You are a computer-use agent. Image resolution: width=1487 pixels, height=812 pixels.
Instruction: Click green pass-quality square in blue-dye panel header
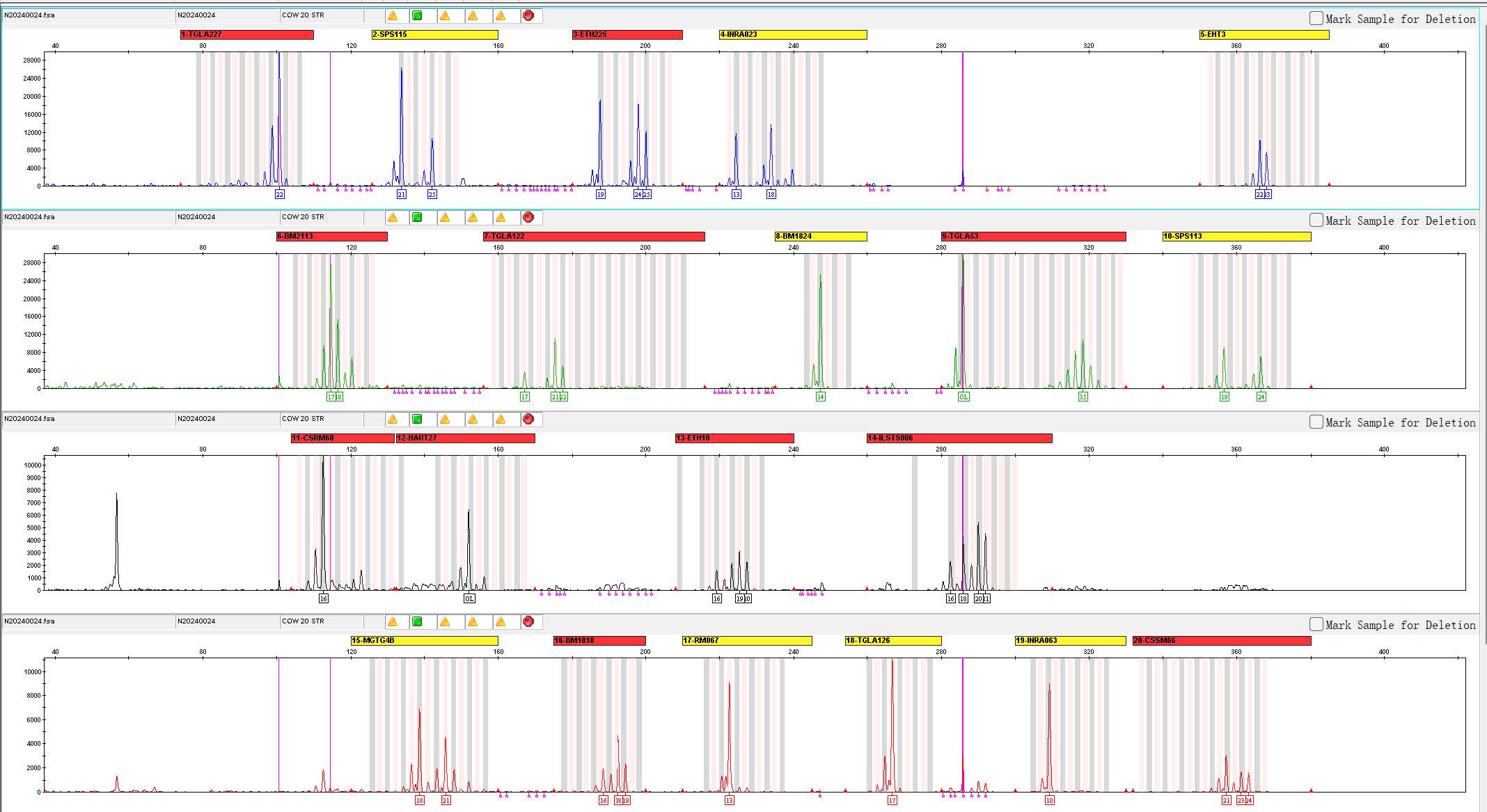point(417,15)
